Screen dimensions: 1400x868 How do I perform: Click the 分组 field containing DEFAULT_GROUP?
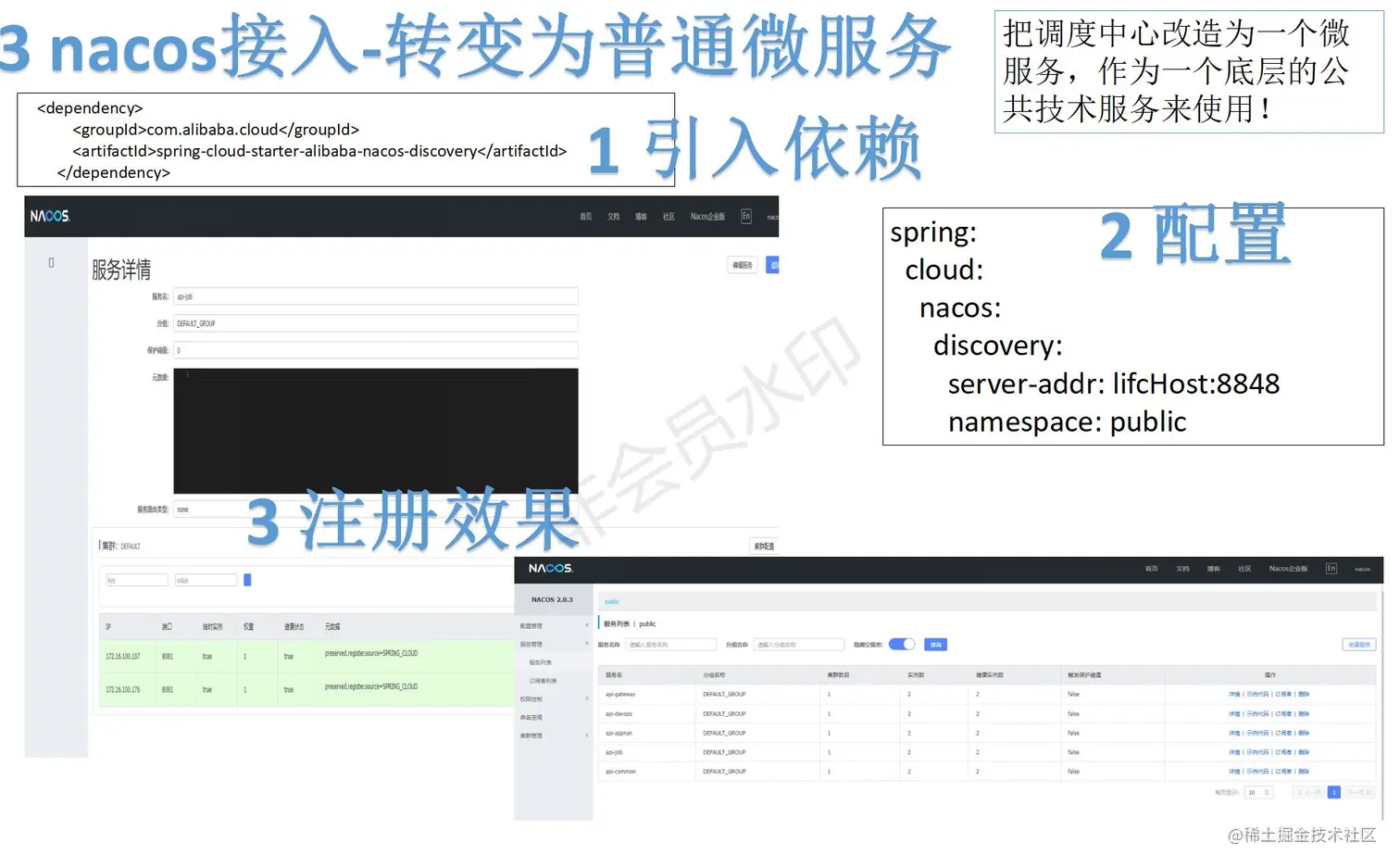376,323
